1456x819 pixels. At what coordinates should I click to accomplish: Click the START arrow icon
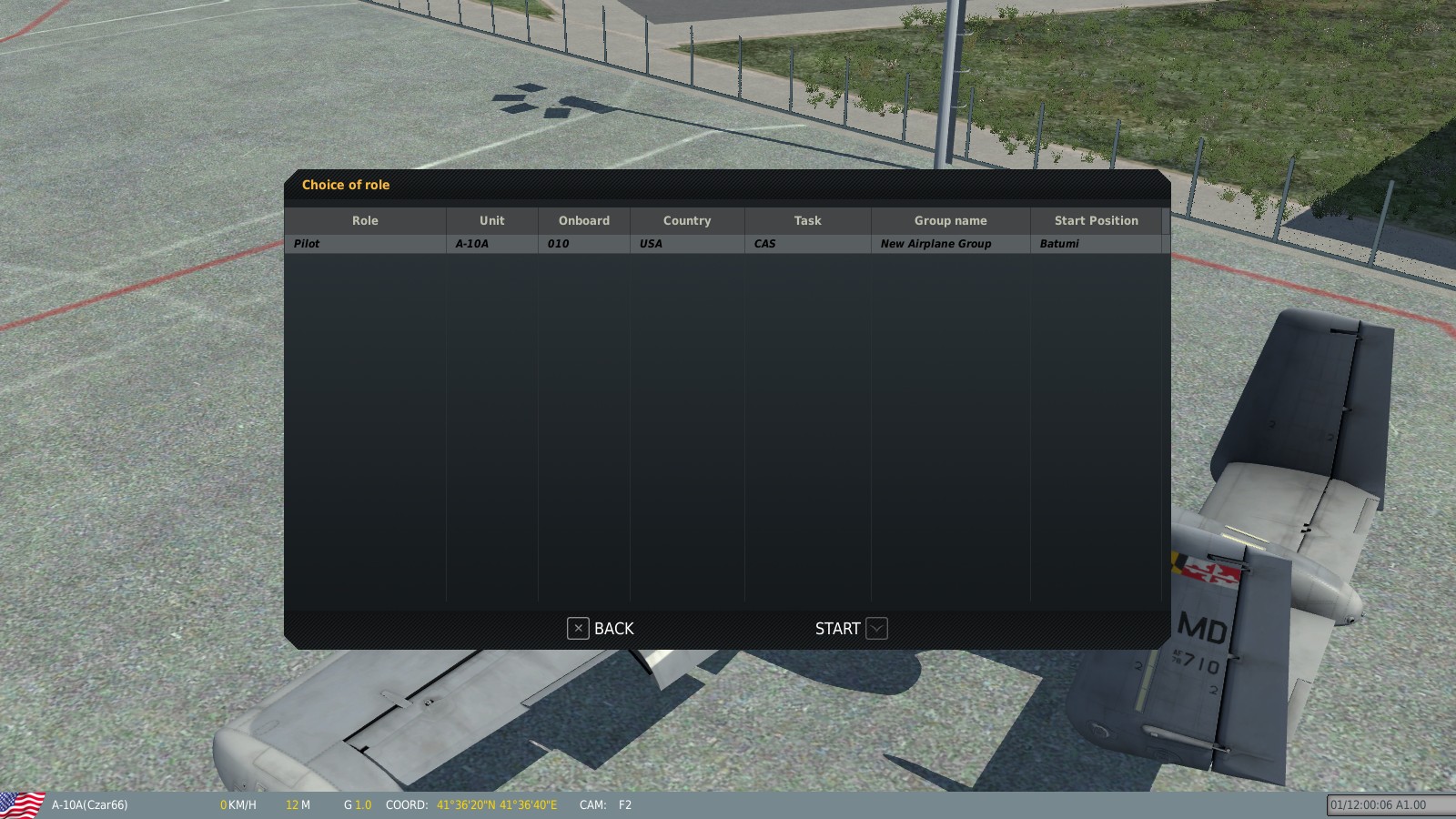pyautogui.click(x=876, y=628)
